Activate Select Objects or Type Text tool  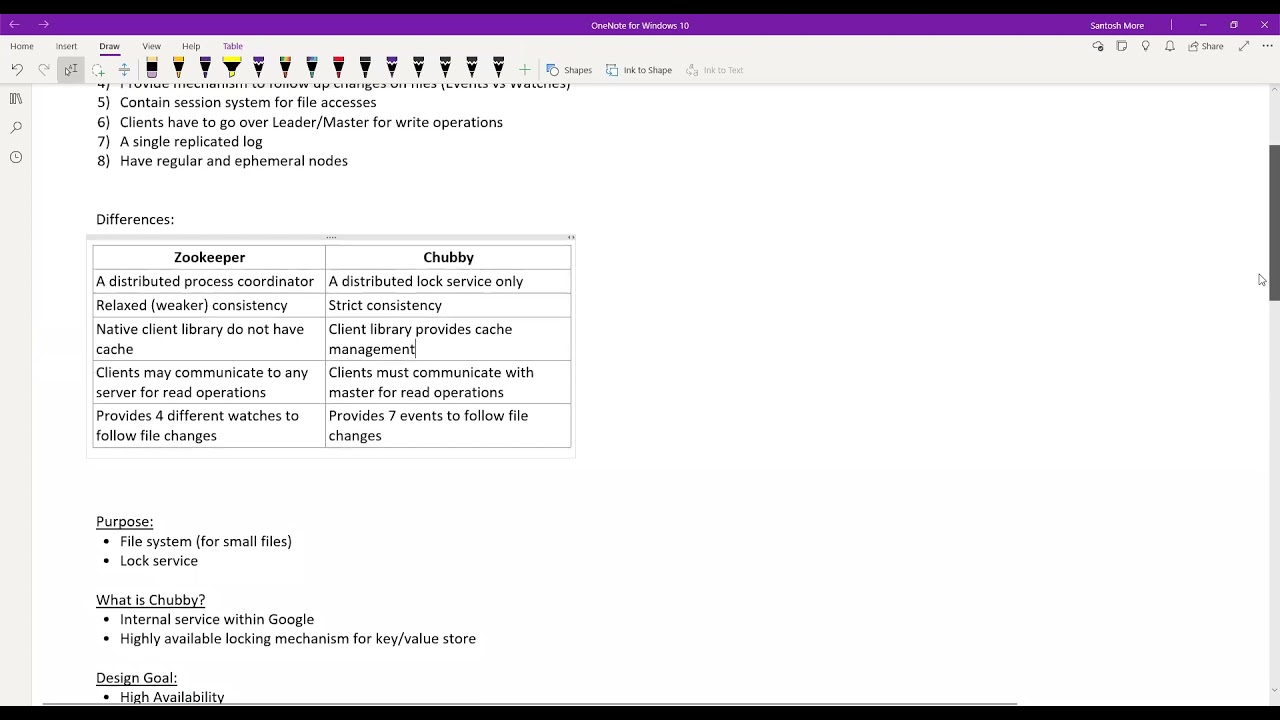(x=71, y=70)
